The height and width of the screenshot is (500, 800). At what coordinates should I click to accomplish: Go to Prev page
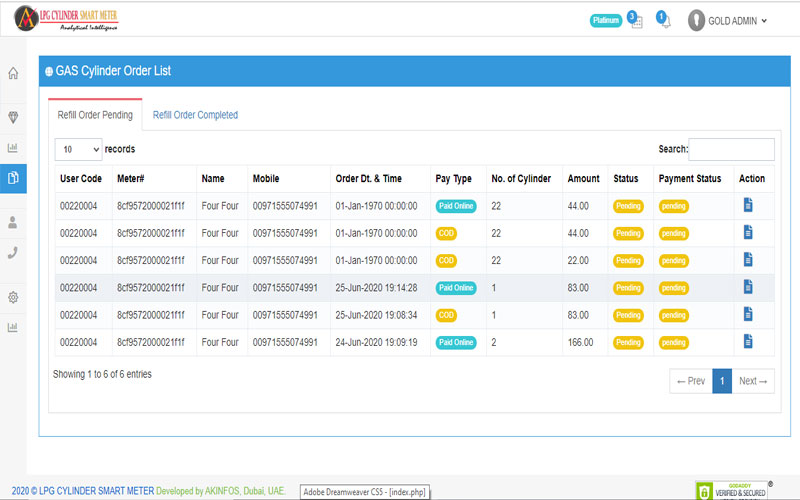(x=691, y=381)
